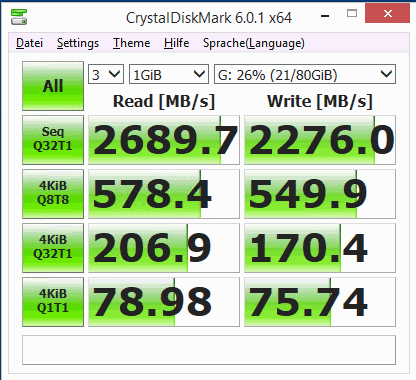Start the 4KiB Q32T1 test

tap(53, 248)
